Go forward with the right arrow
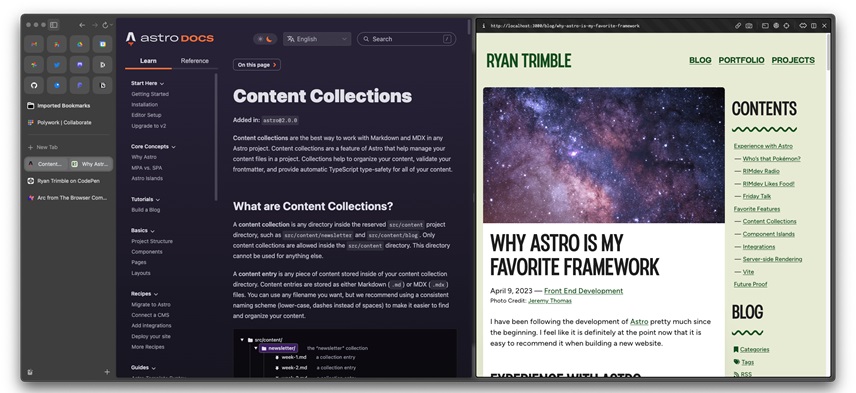This screenshot has width=856, height=393. click(94, 25)
